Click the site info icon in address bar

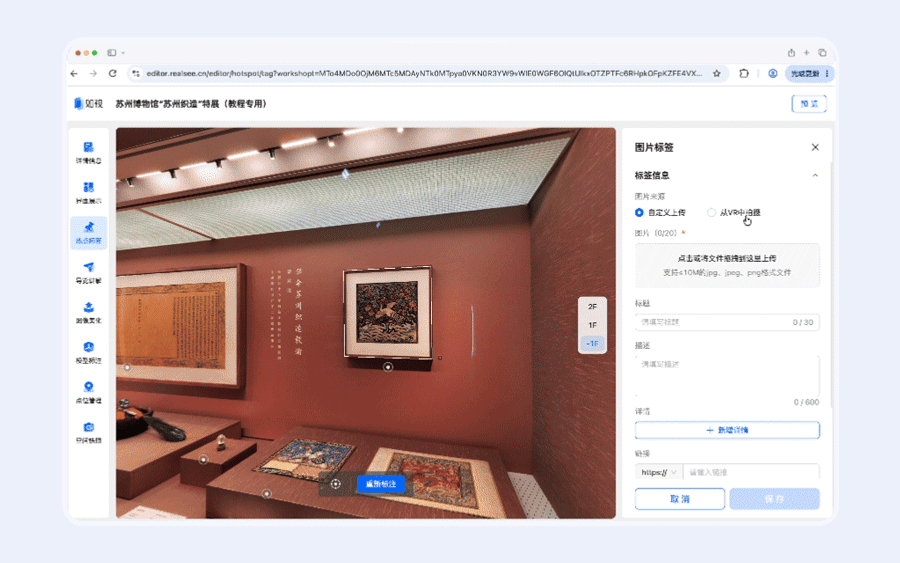coord(135,73)
